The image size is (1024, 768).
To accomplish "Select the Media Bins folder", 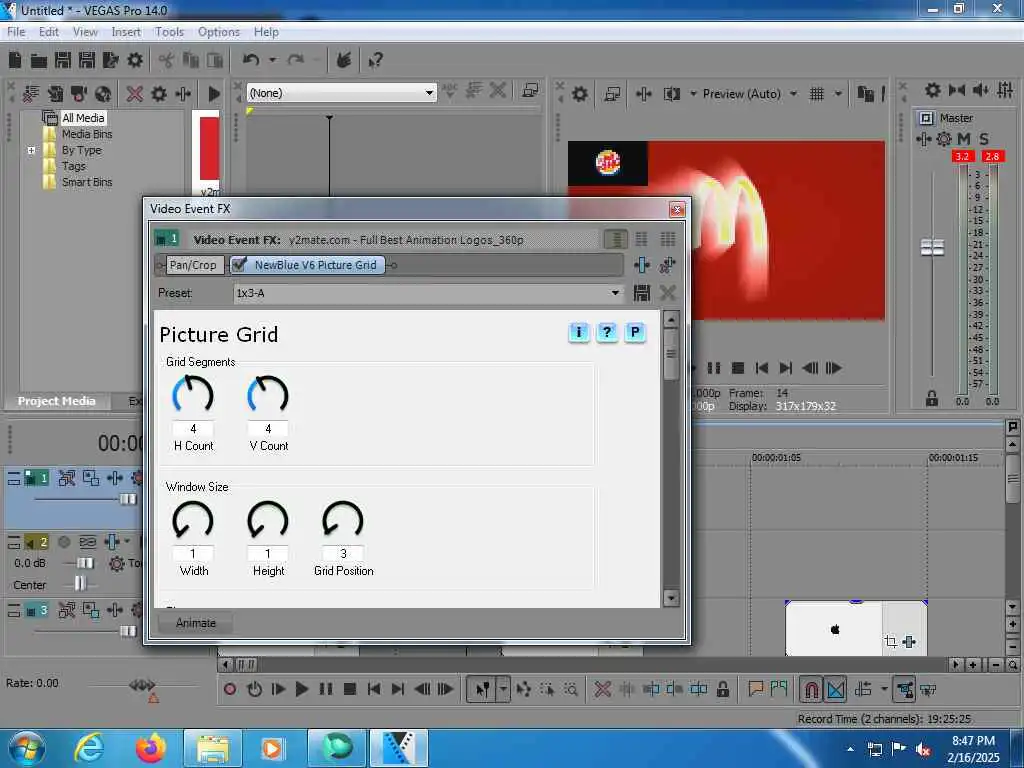I will pos(87,134).
